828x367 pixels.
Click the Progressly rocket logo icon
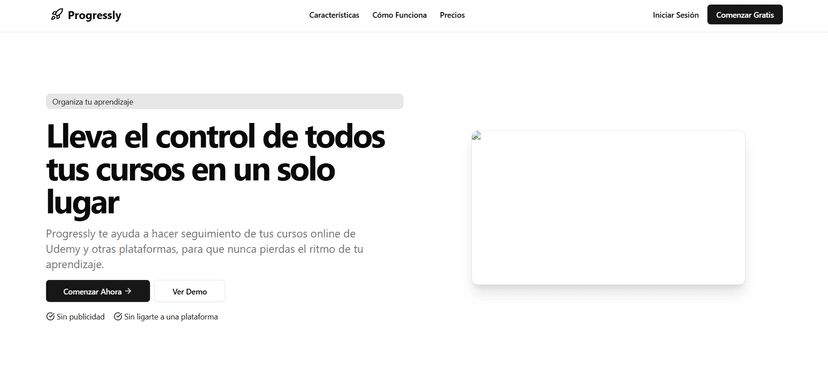tap(57, 15)
